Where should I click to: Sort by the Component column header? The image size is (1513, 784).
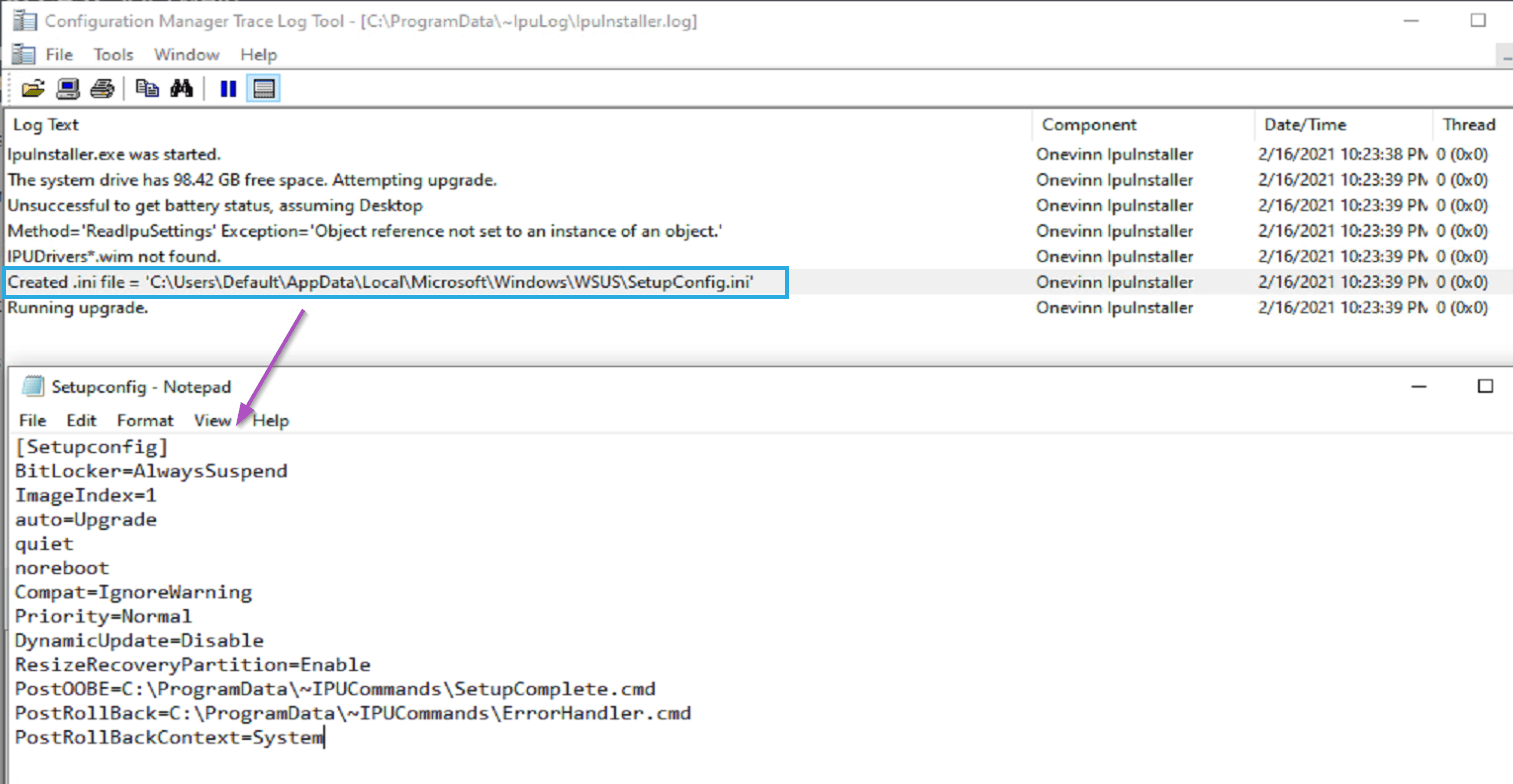(1089, 125)
